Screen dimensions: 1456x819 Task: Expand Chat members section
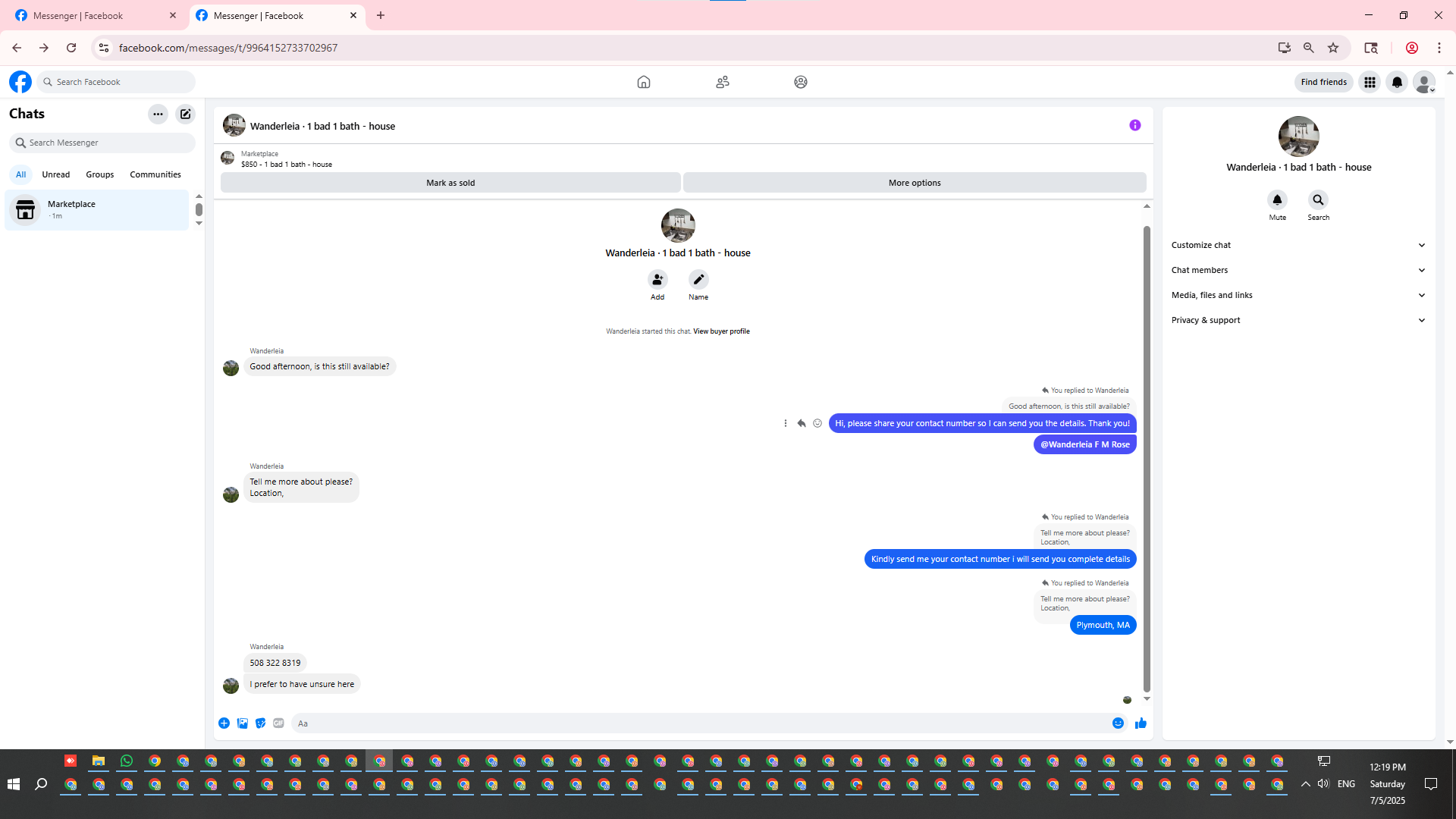[1298, 270]
